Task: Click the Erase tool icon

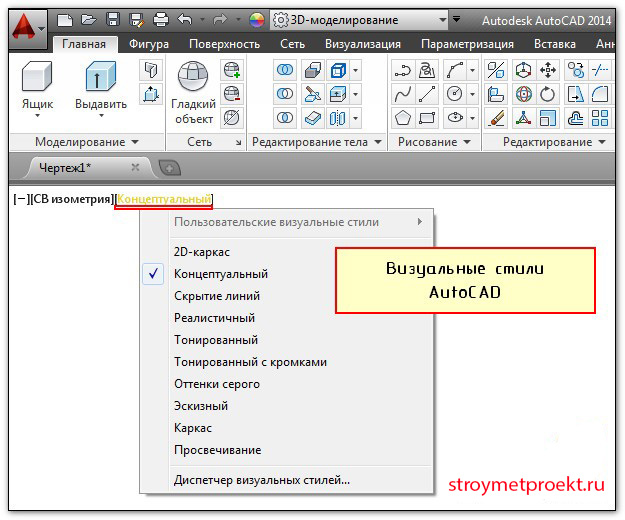Action: tap(496, 118)
